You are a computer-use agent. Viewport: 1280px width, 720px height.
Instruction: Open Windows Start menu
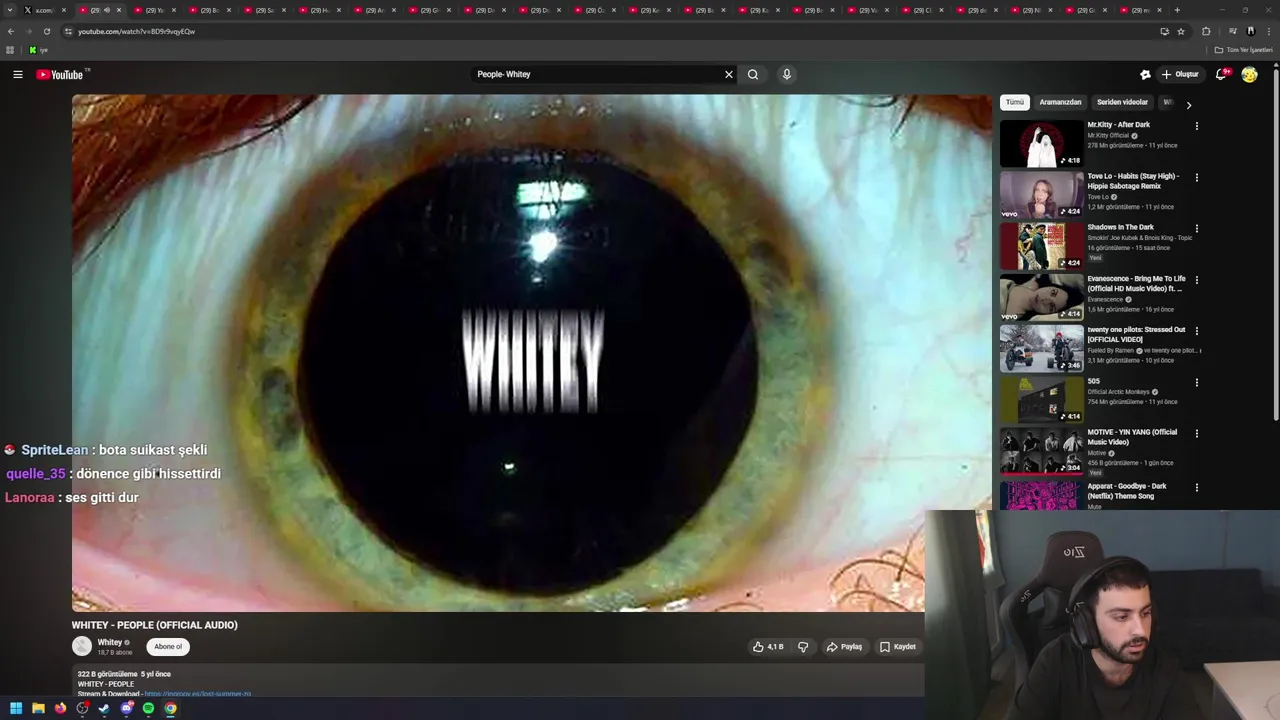click(16, 708)
